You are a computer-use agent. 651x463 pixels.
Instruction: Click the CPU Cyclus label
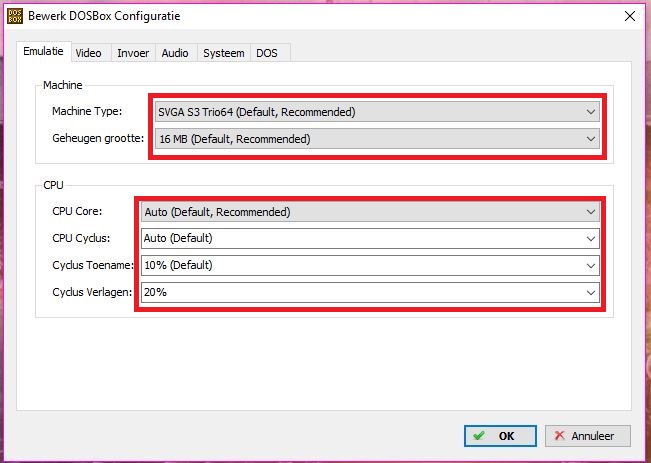pyautogui.click(x=81, y=238)
